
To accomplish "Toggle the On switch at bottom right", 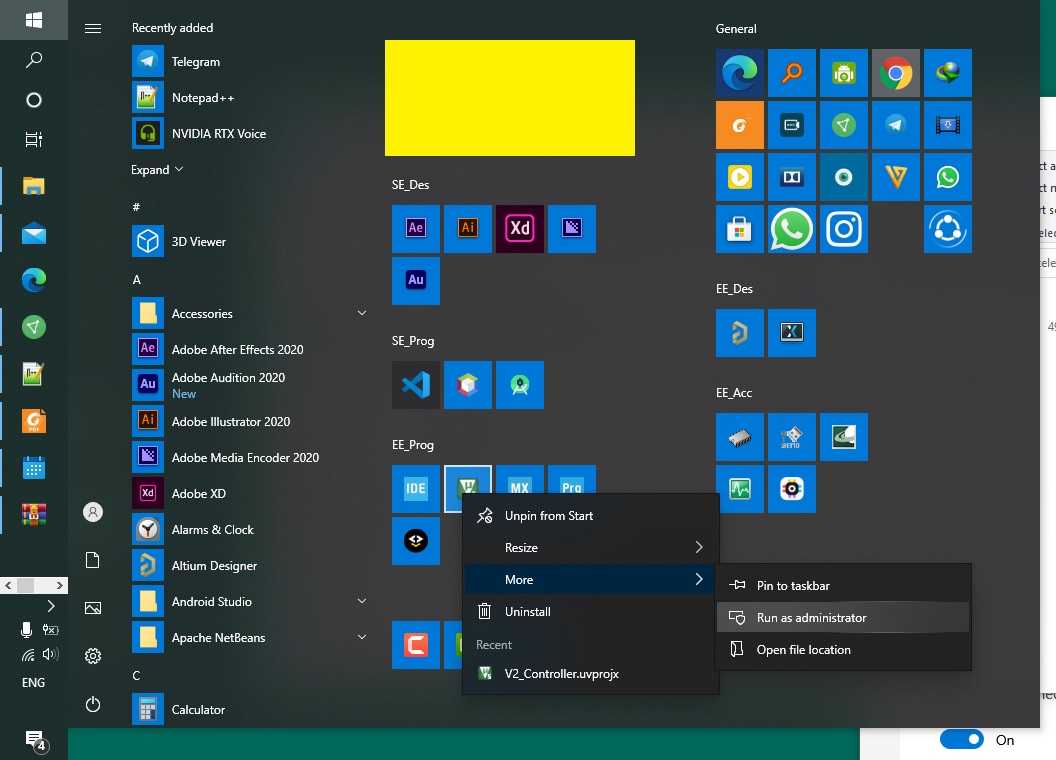I will click(x=961, y=740).
